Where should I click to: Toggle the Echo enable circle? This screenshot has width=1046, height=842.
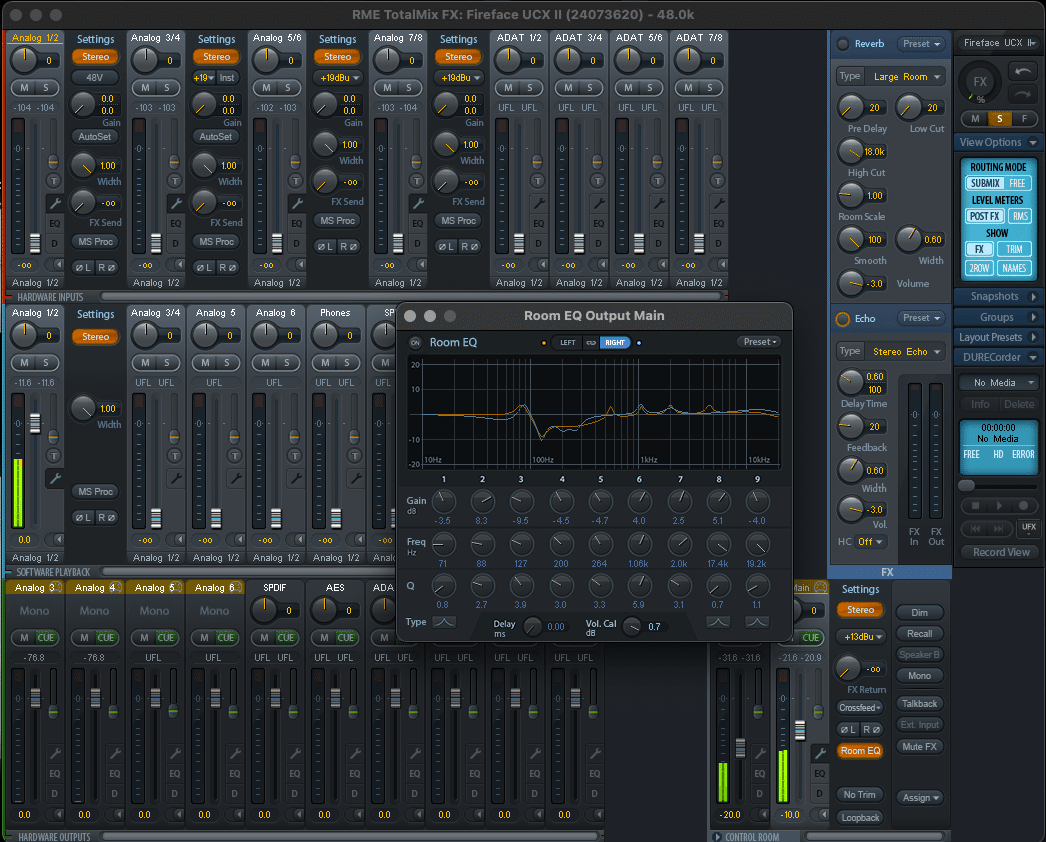point(843,319)
